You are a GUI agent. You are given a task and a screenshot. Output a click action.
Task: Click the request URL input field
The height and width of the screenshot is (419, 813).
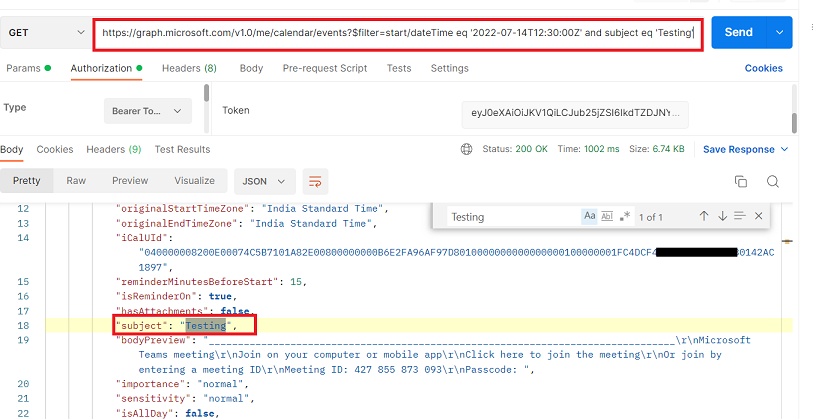coord(398,33)
